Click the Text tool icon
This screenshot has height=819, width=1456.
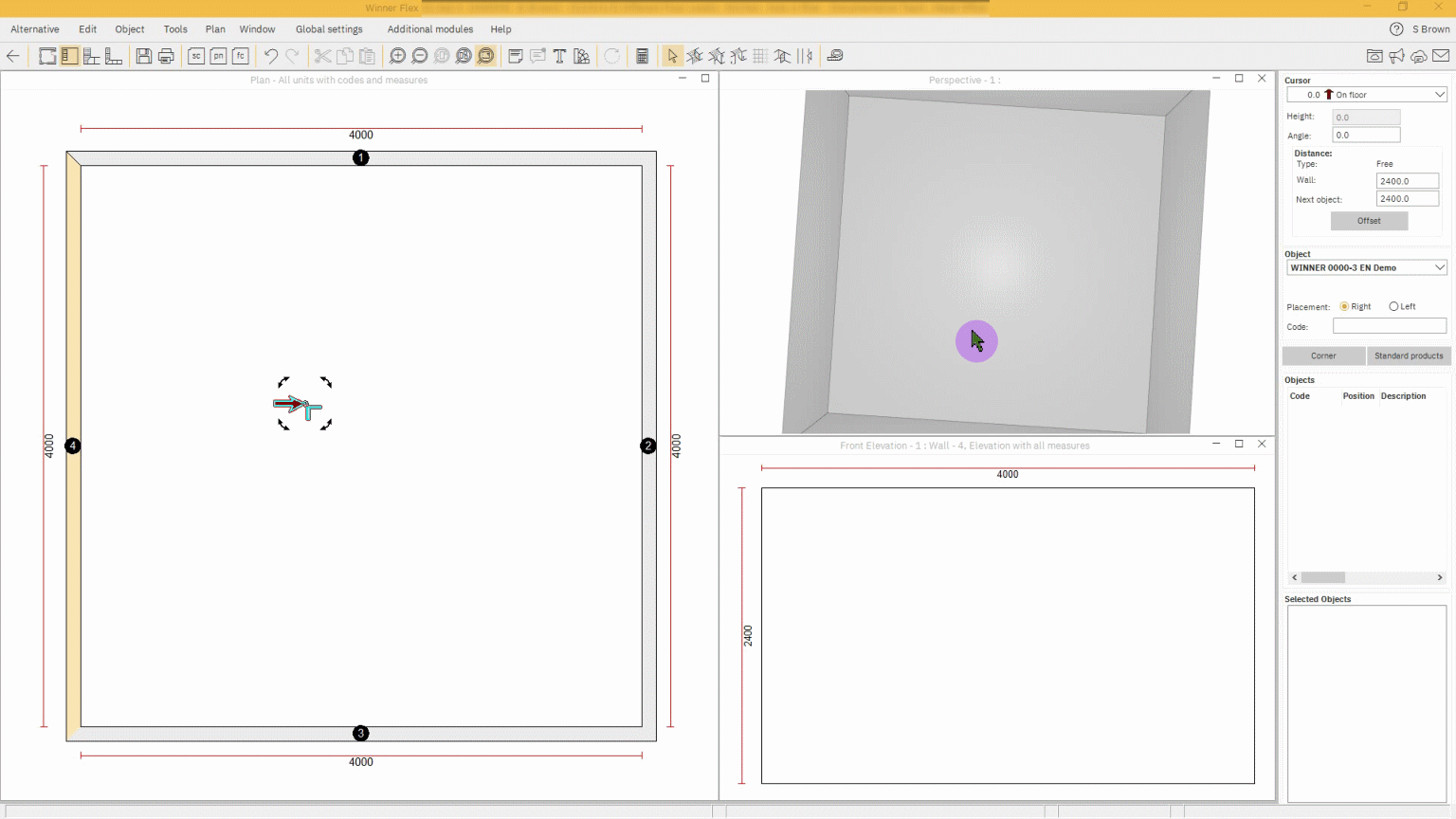(x=559, y=56)
